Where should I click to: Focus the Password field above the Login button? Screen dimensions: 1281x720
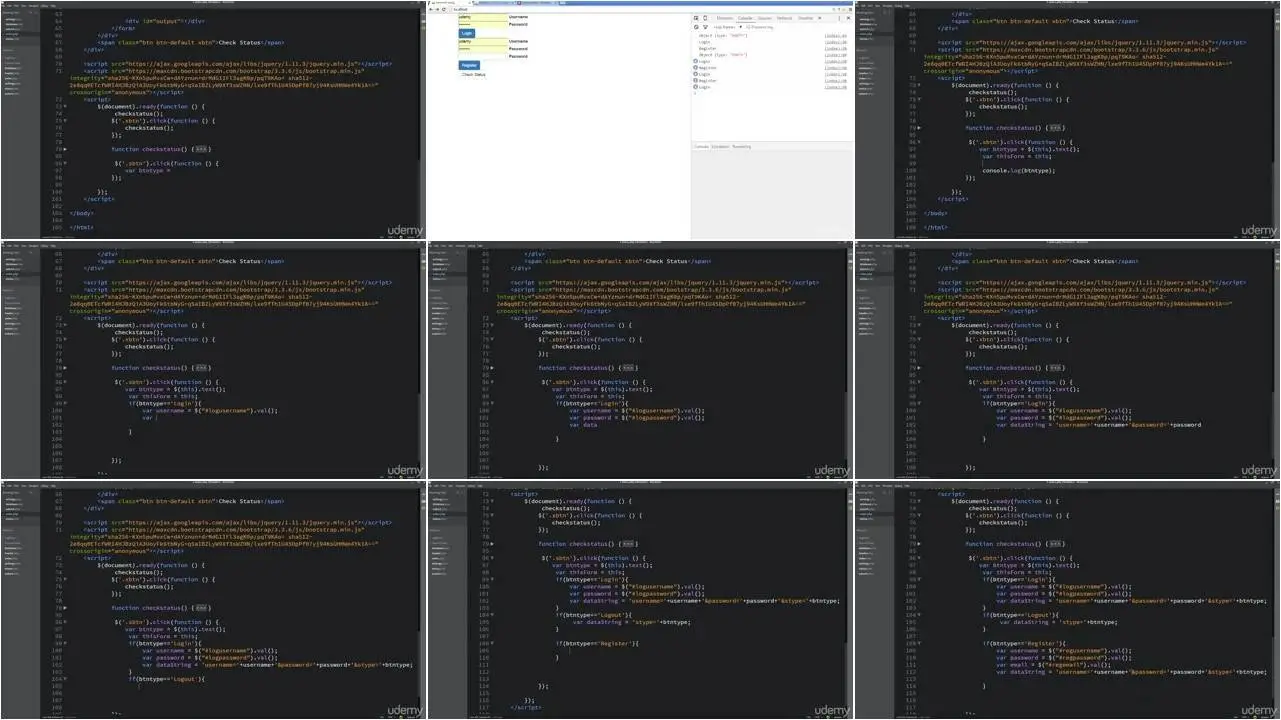(483, 24)
